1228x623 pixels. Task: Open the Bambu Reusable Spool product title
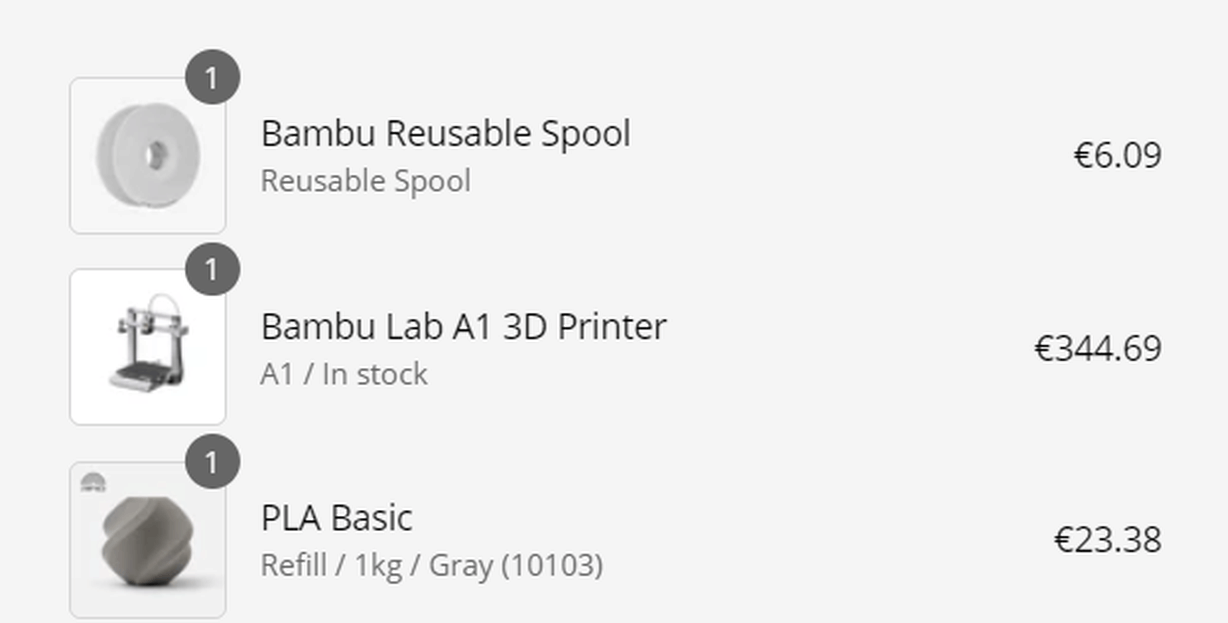[446, 133]
